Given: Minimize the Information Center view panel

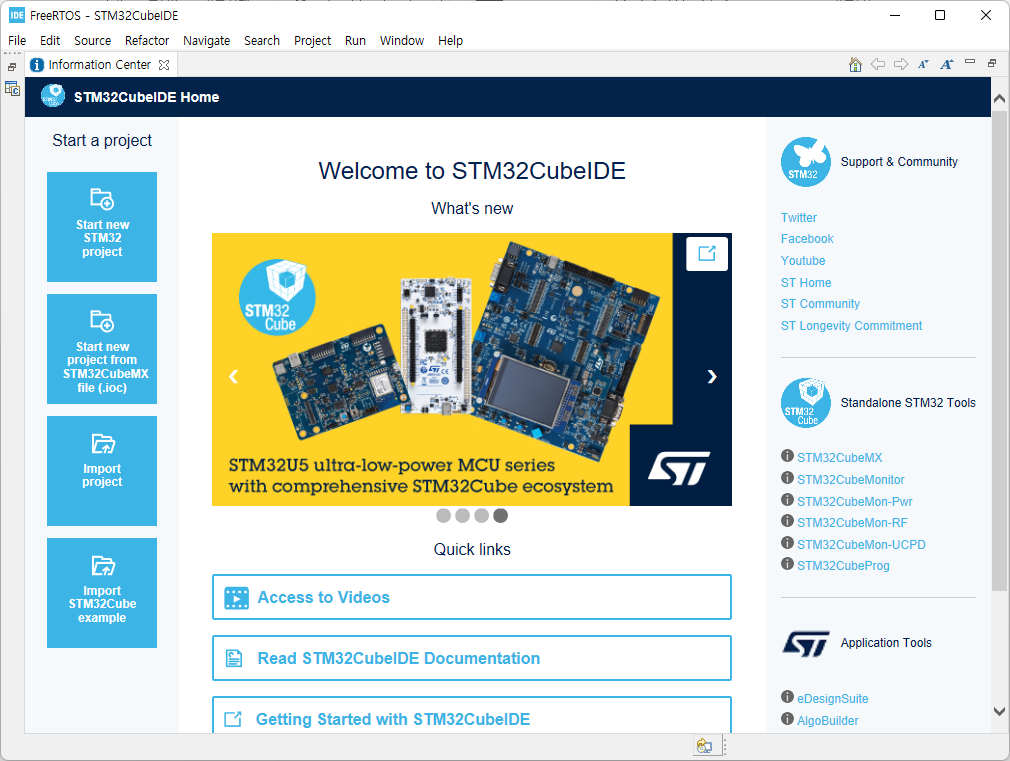Looking at the screenshot, I should click(969, 62).
